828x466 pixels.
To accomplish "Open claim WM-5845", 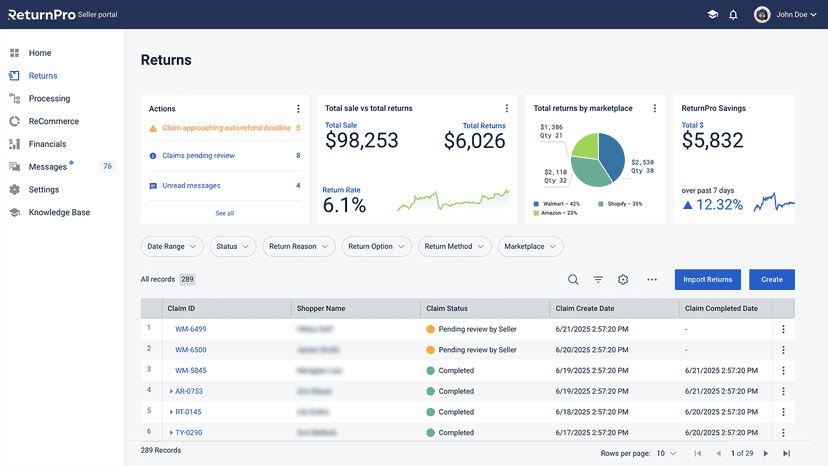I will point(191,370).
